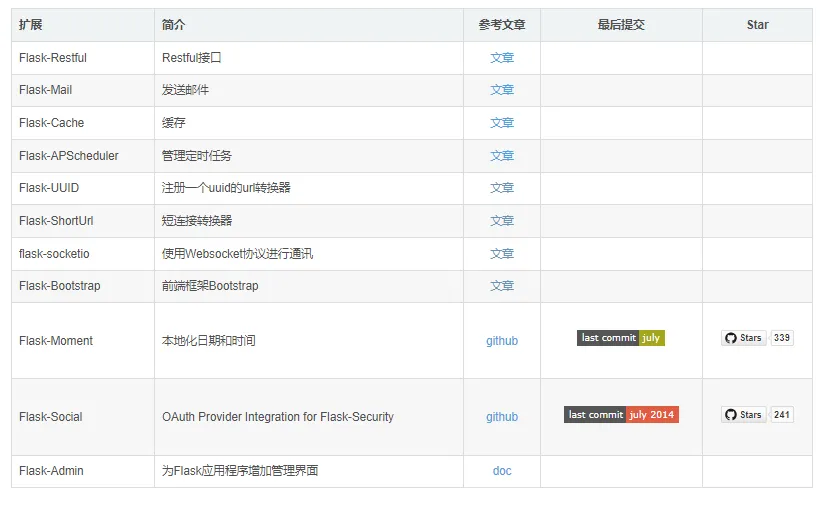Open the 文章 link for Flask-Mail

[502, 90]
